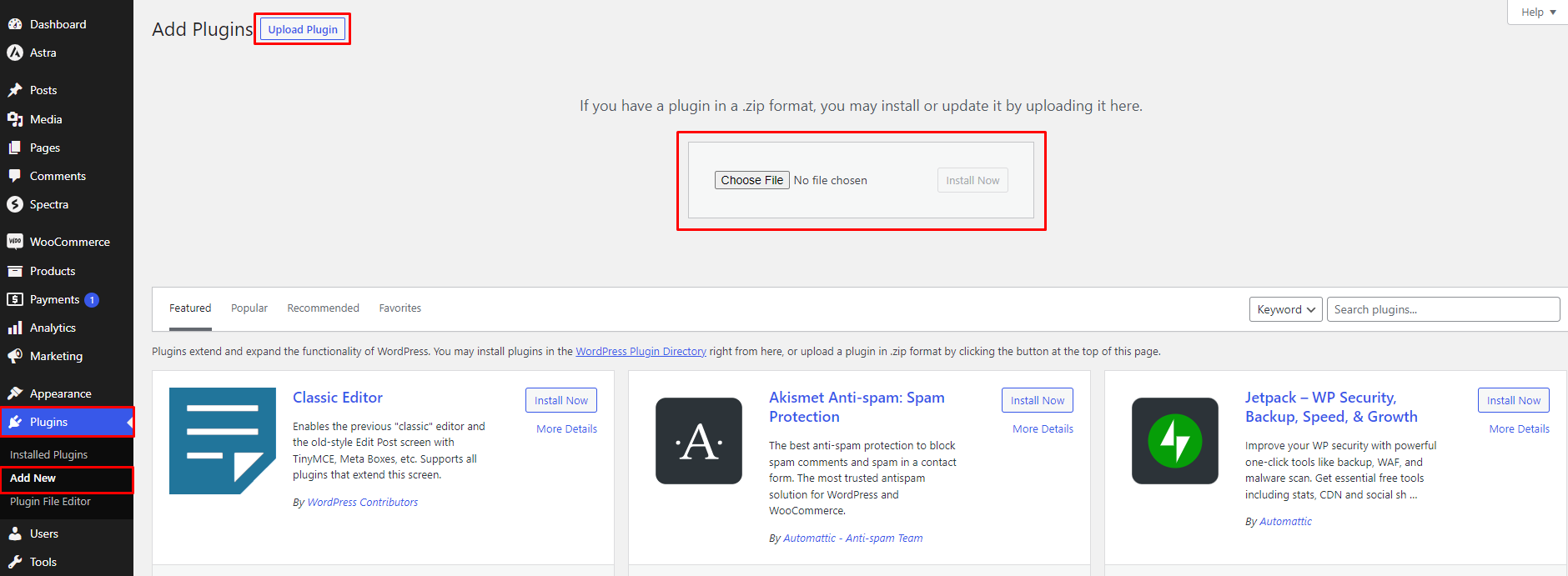Click the Appearance paintbrush icon
The height and width of the screenshot is (576, 1568).
click(15, 393)
